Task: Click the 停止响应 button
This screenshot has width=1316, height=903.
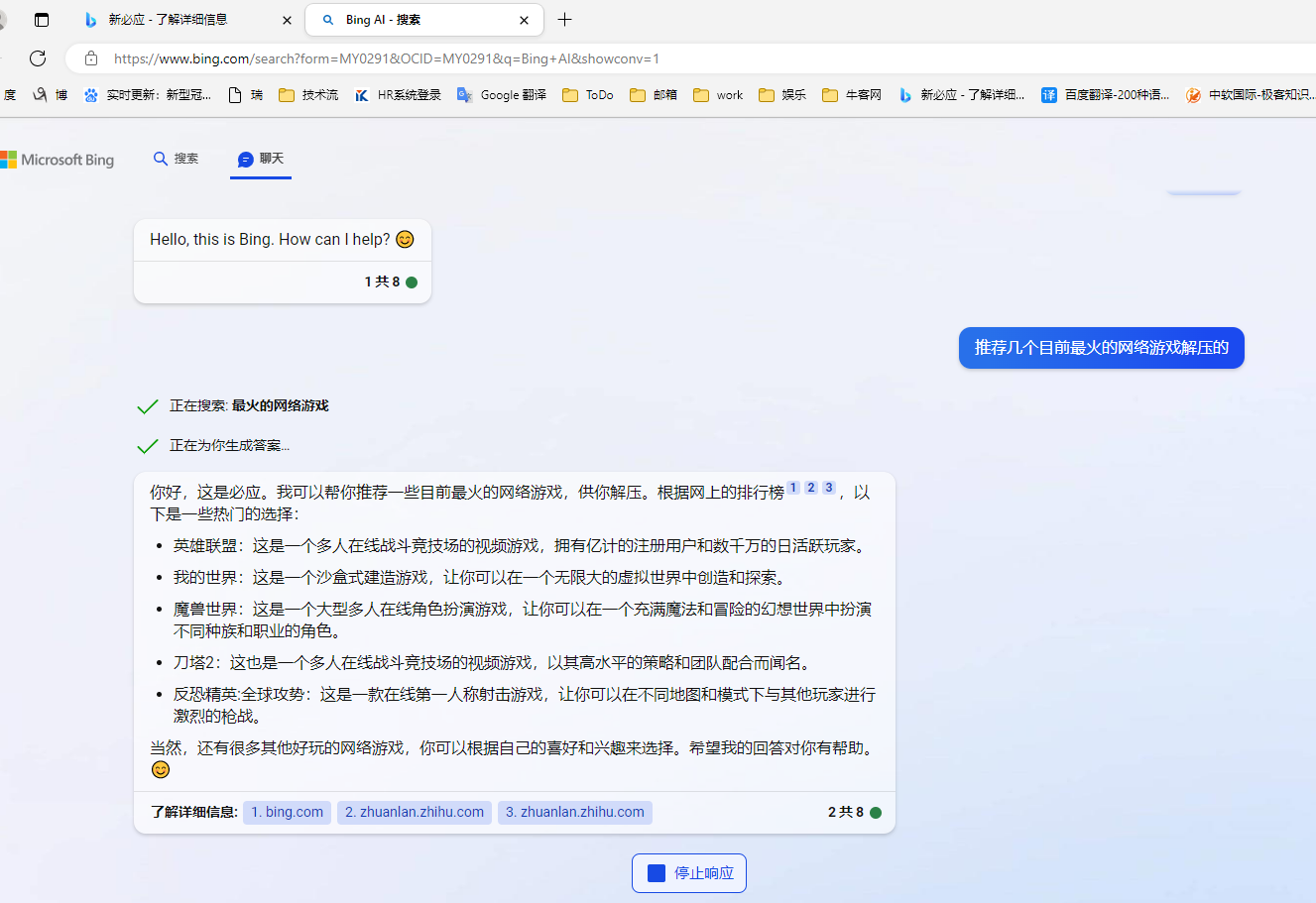Action: [x=689, y=873]
